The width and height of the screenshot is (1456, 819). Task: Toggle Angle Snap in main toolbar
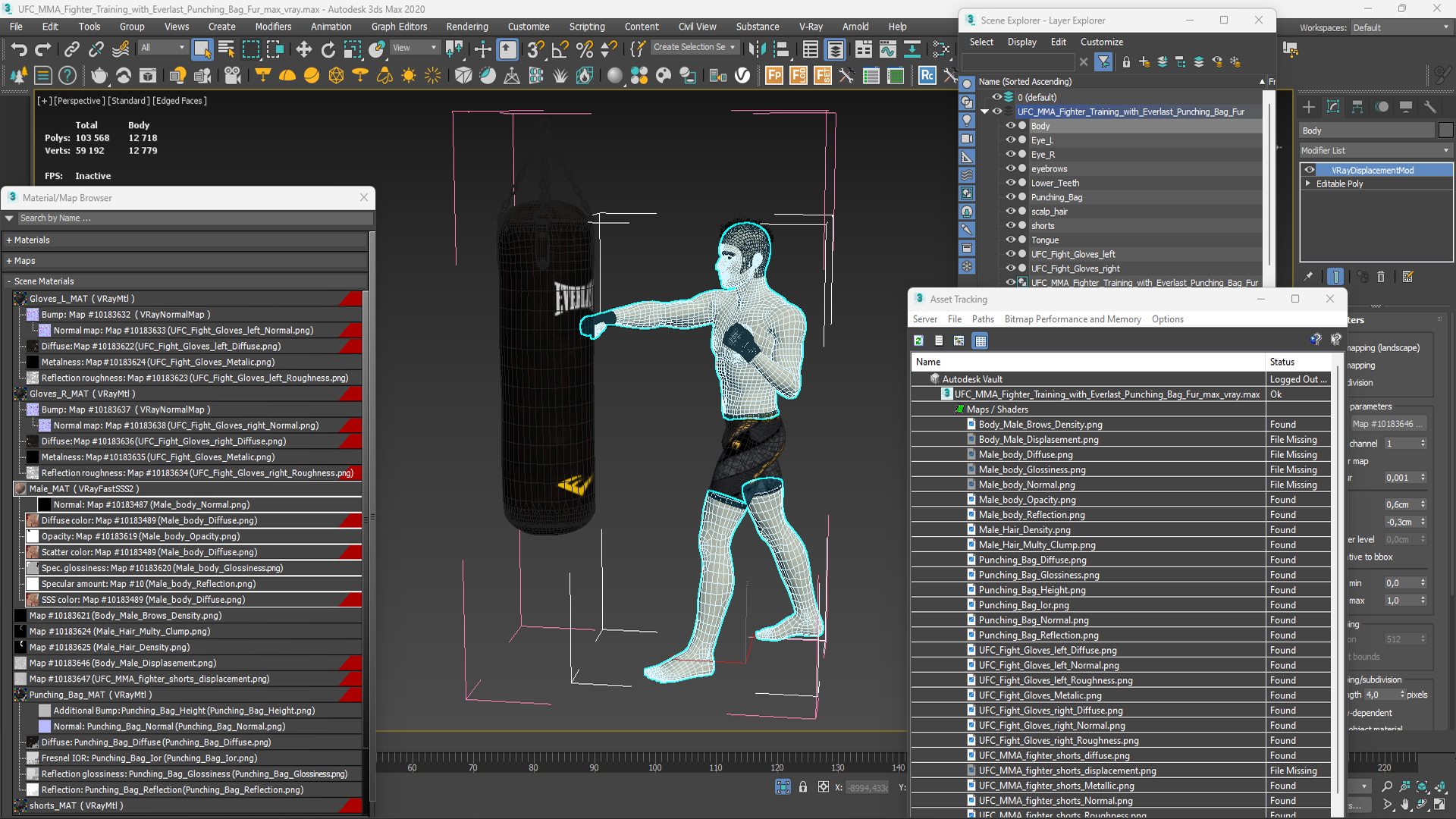tap(560, 50)
